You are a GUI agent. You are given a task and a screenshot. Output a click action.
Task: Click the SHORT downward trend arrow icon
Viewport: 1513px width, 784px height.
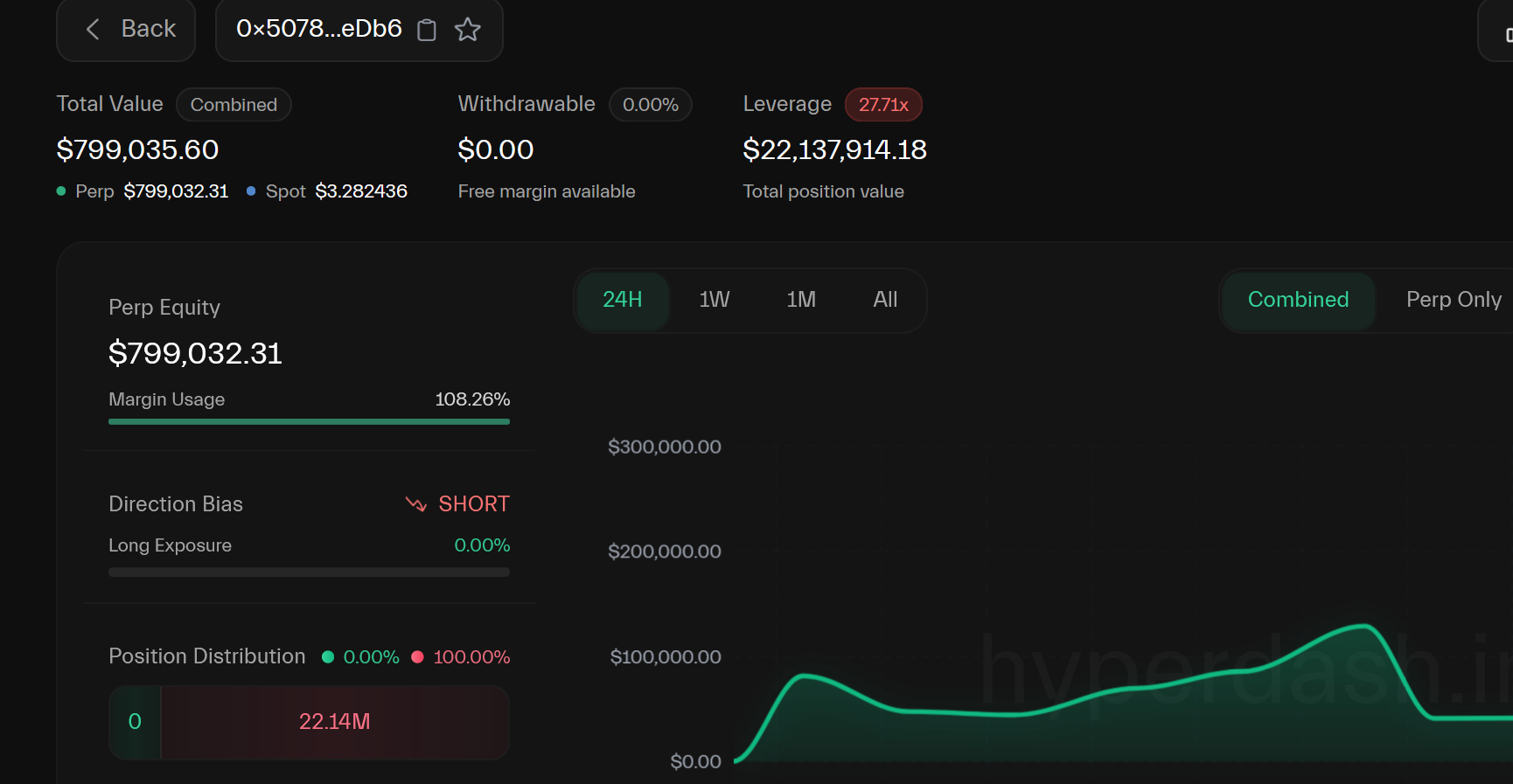416,504
